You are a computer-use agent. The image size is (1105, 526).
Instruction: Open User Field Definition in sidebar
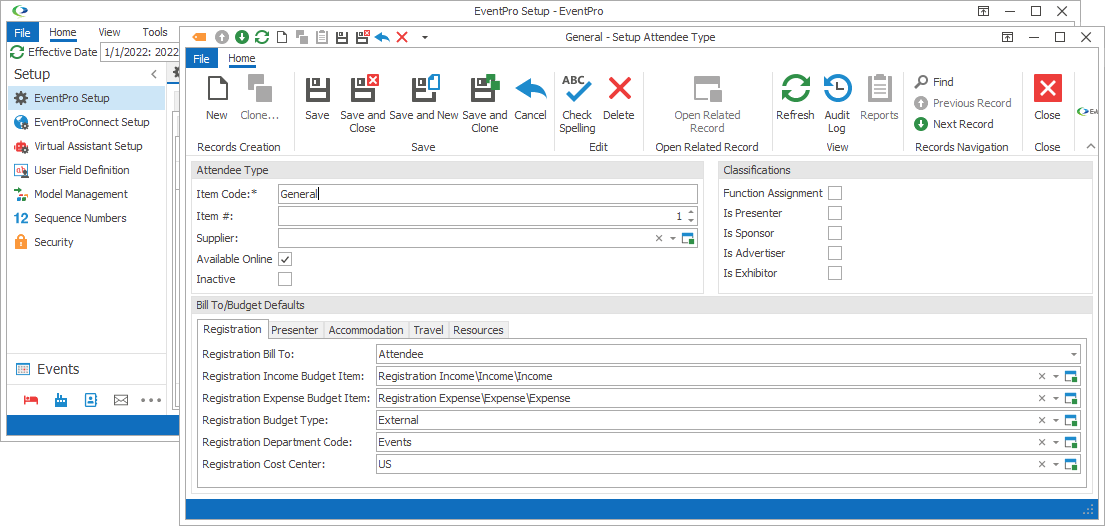[86, 170]
